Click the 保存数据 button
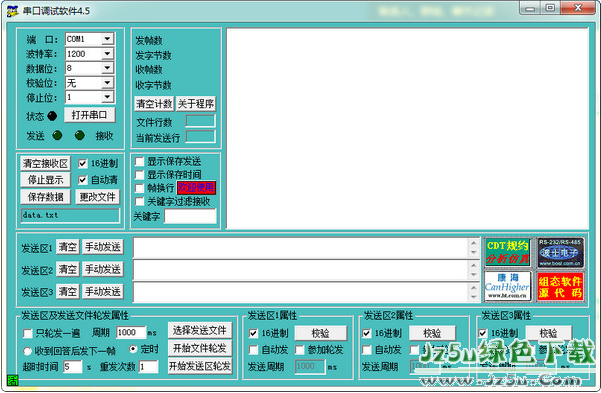601x393 pixels. 45,197
